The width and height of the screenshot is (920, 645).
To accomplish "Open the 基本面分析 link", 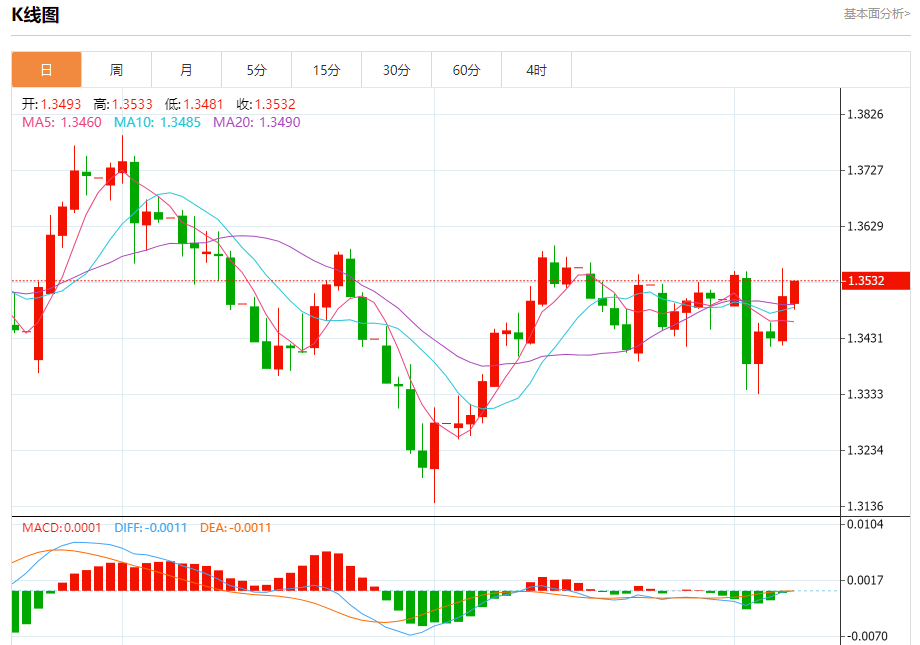I will 876,14.
